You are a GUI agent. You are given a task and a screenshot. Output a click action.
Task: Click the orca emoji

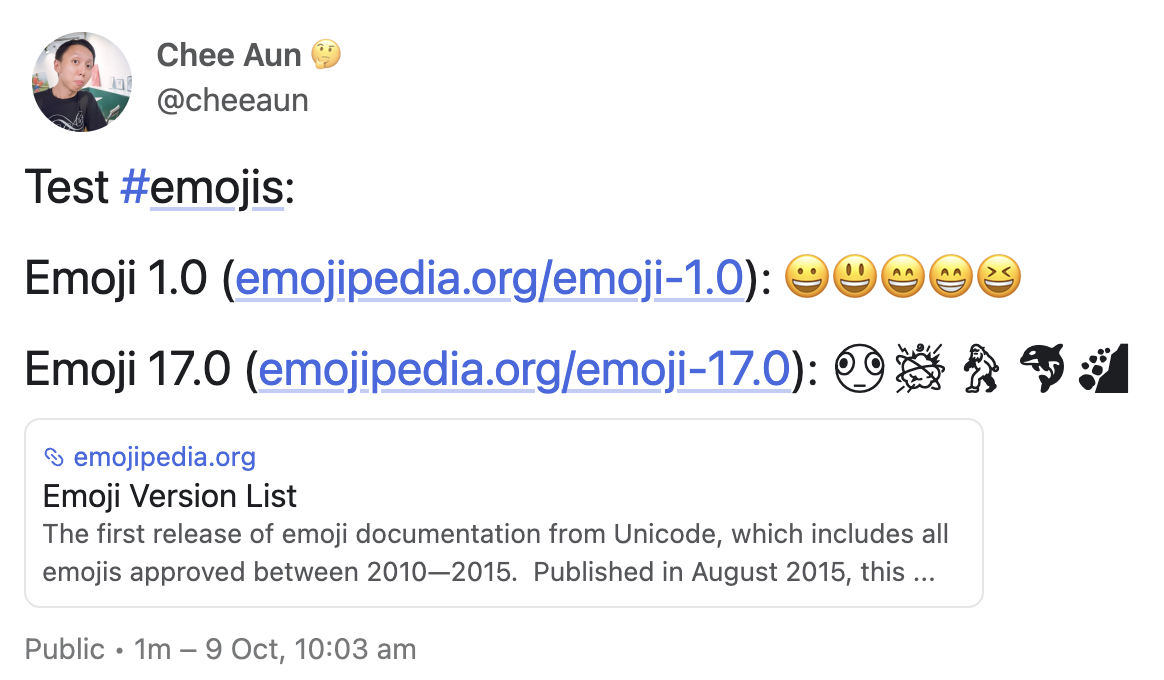(1042, 369)
